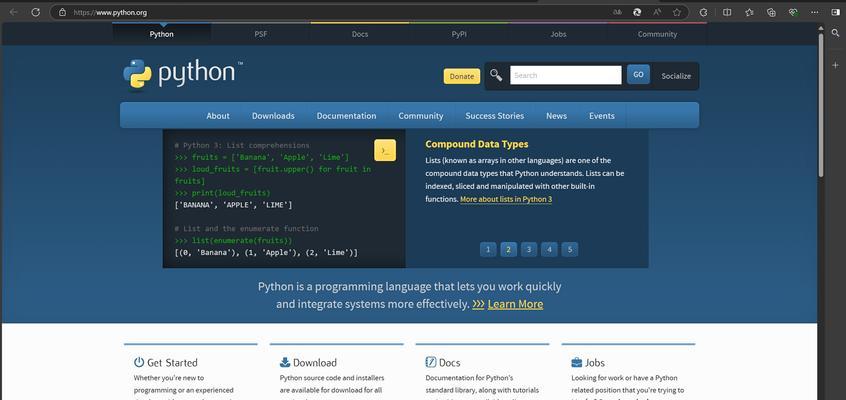846x400 pixels.
Task: View site info via padlock icon
Action: coord(62,12)
